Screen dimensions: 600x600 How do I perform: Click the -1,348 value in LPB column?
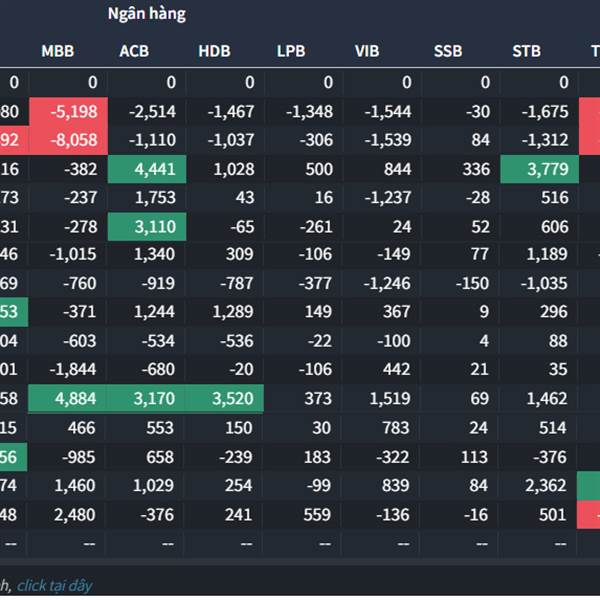[x=310, y=112]
